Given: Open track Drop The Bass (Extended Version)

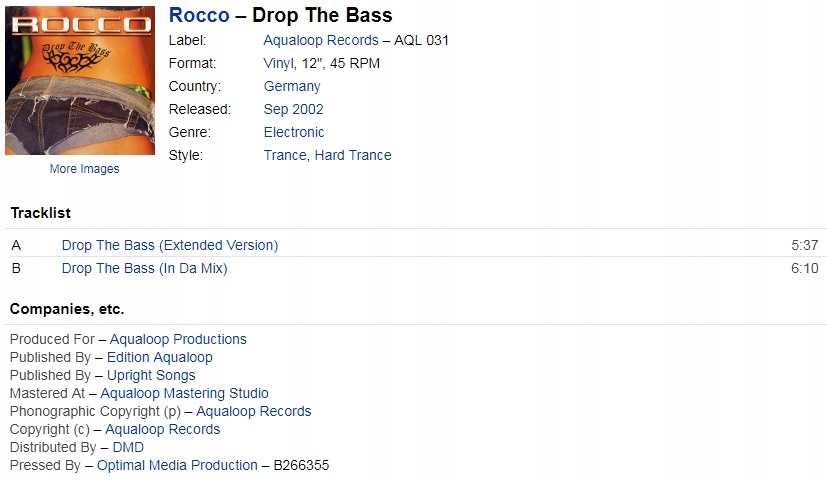Looking at the screenshot, I should pyautogui.click(x=170, y=245).
